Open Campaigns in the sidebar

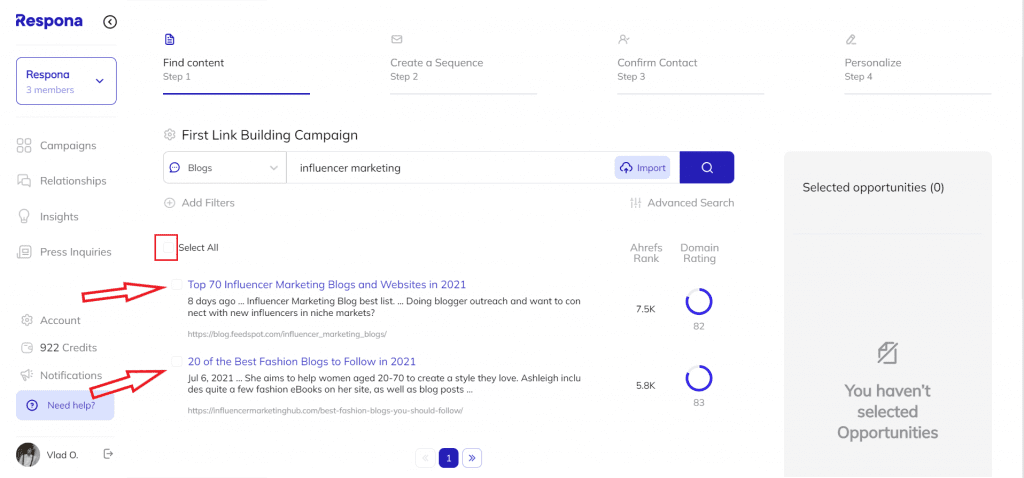pos(67,146)
